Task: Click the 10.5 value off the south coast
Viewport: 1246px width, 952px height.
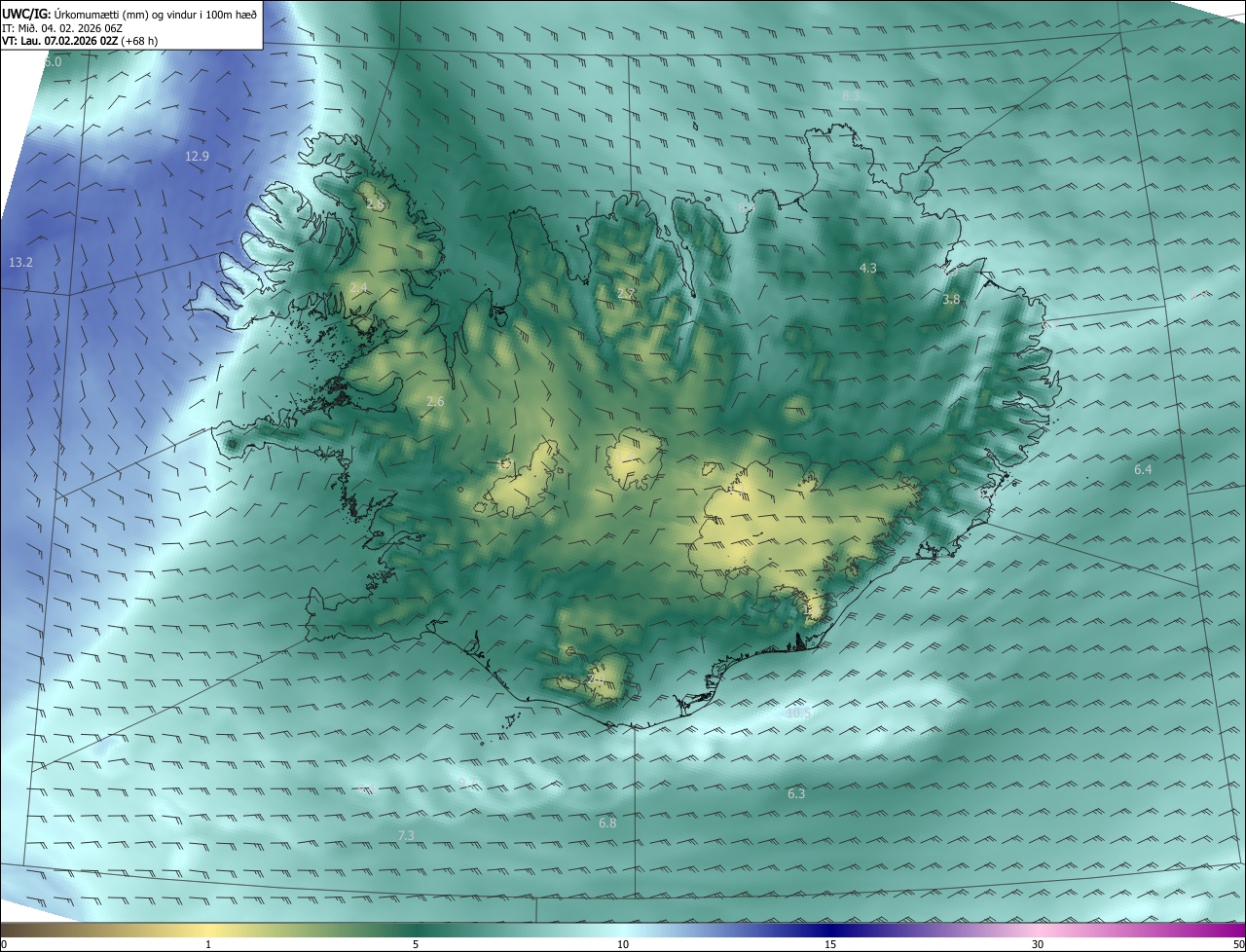Action: pos(797,713)
